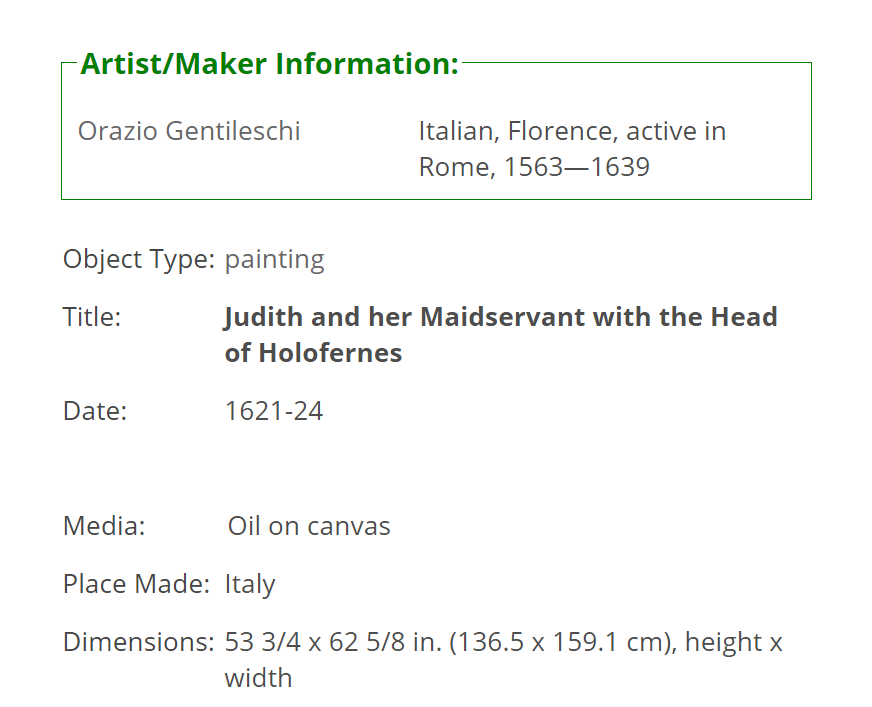Click the Place Made field label

[136, 584]
